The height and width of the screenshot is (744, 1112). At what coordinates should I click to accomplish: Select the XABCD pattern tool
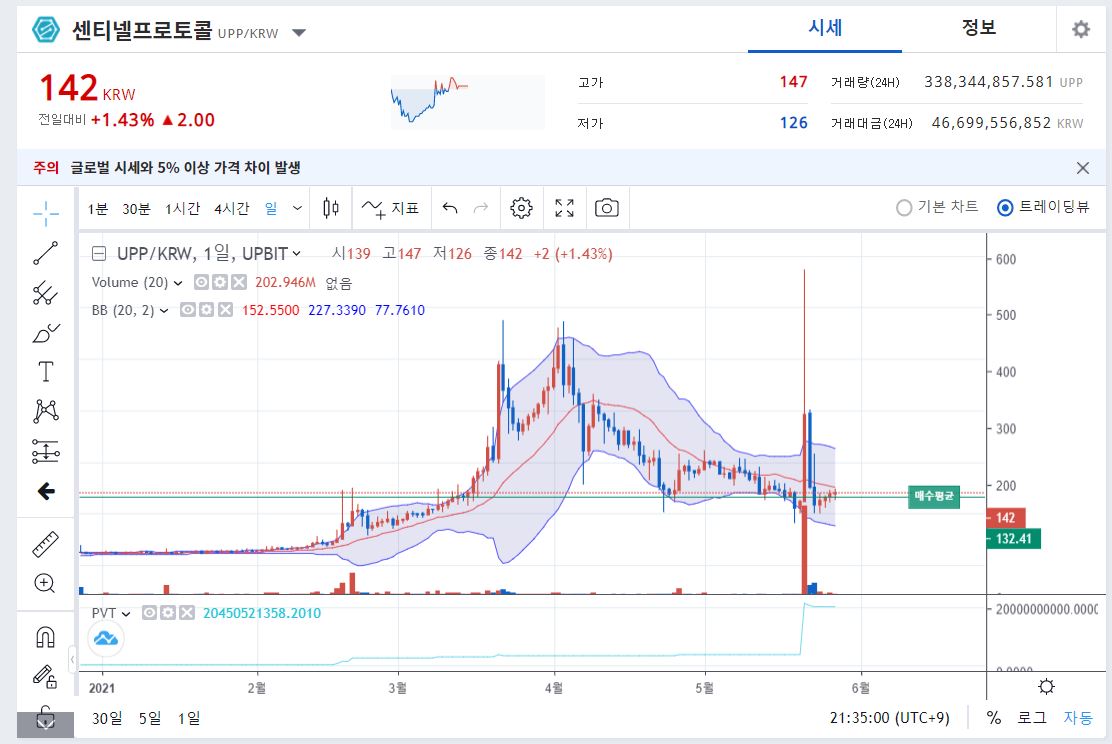[x=45, y=411]
